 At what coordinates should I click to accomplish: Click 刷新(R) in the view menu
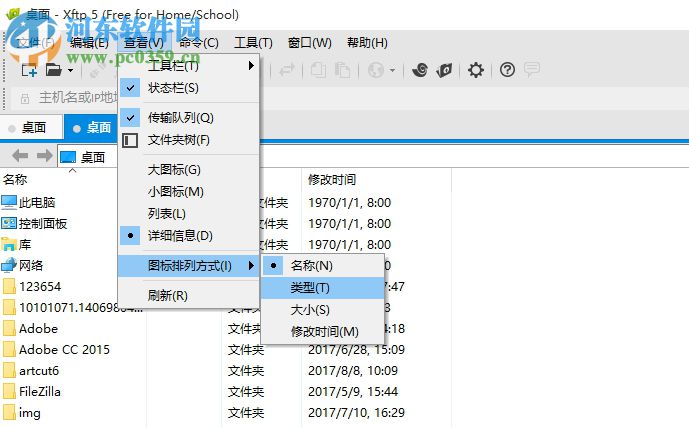(189, 295)
